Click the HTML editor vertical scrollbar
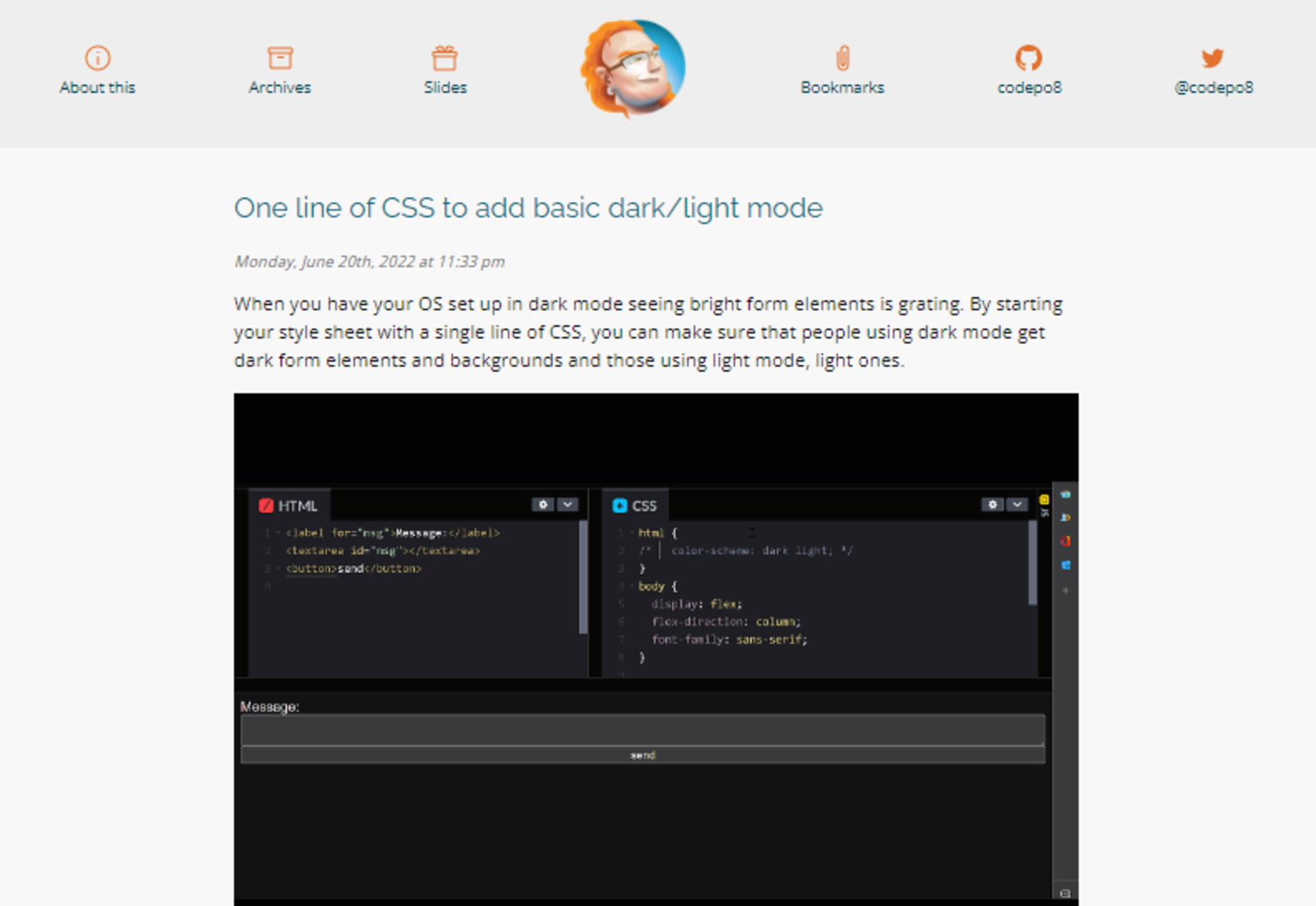Screen dimensions: 1316x906 583,578
